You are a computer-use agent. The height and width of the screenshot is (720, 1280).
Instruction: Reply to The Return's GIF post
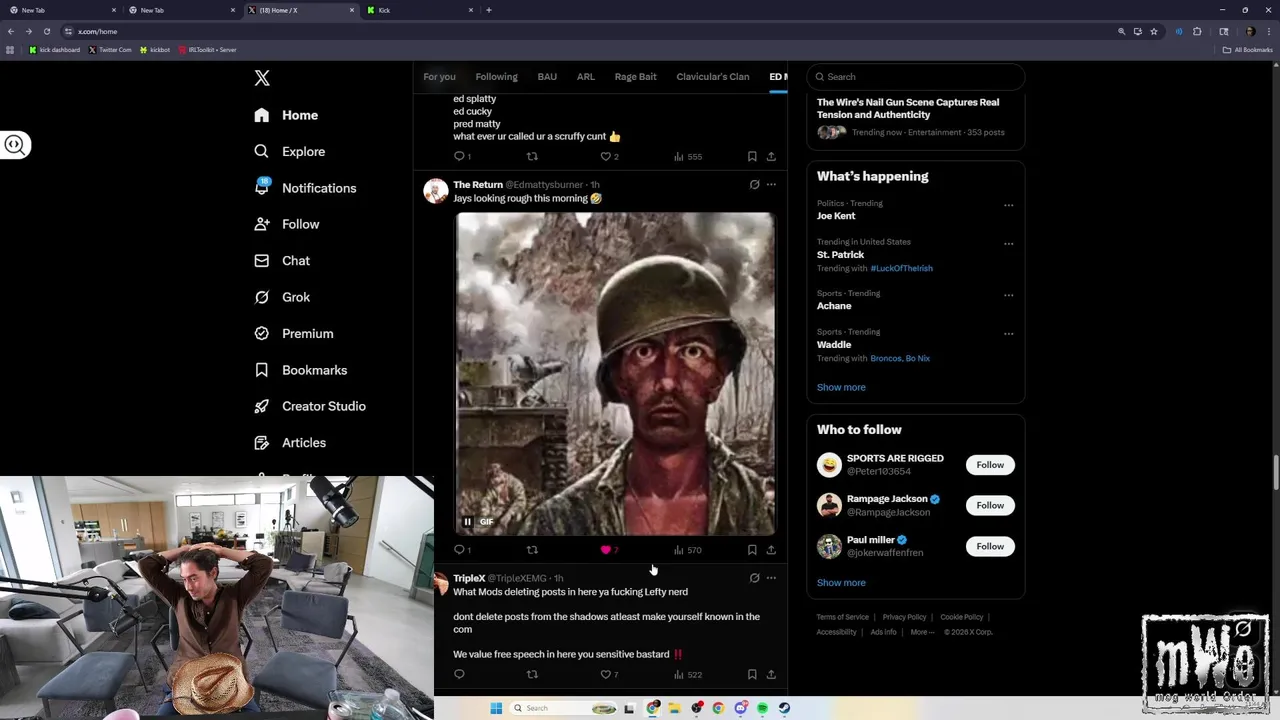tap(460, 550)
